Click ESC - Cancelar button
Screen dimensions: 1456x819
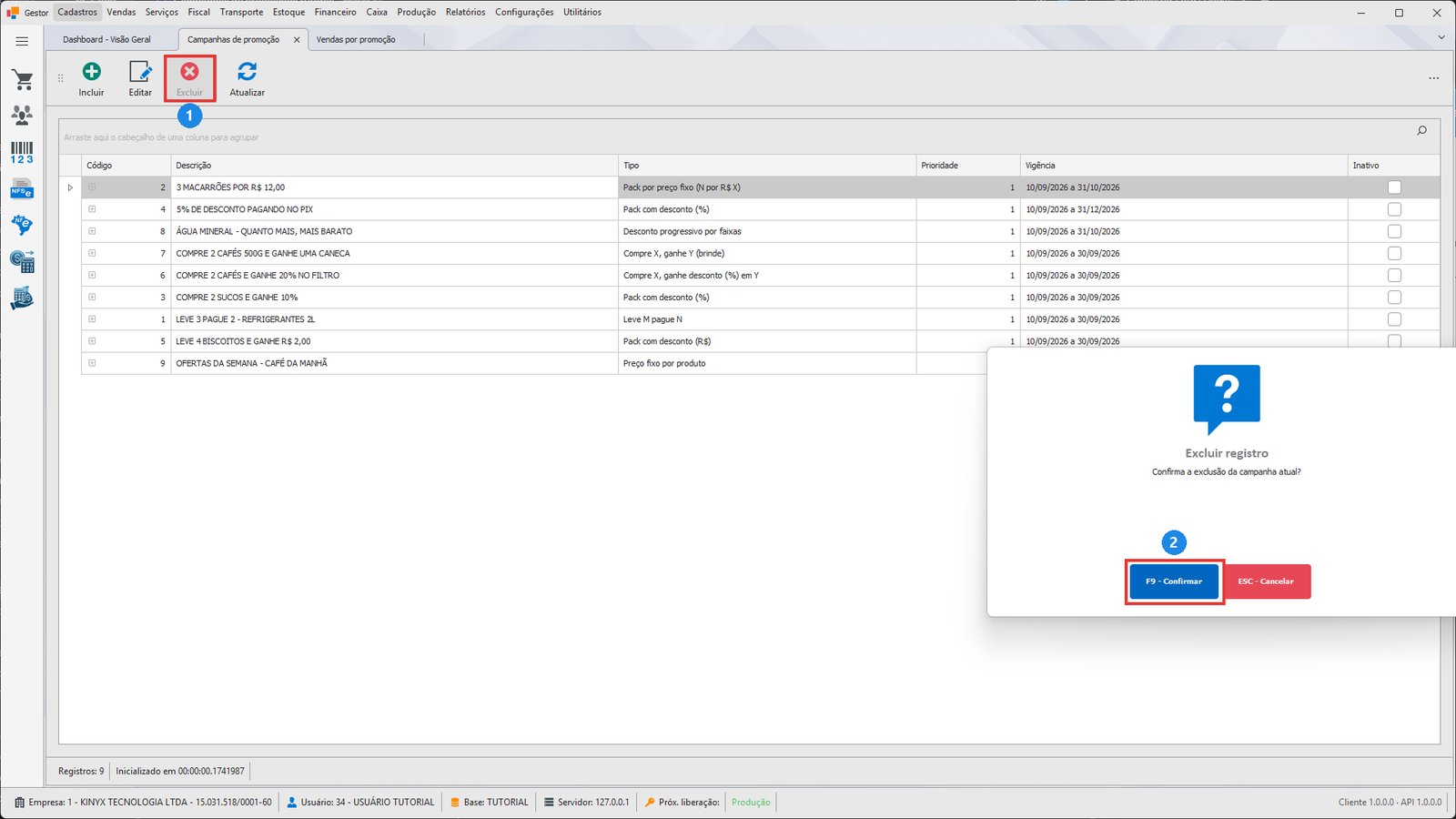(1266, 581)
